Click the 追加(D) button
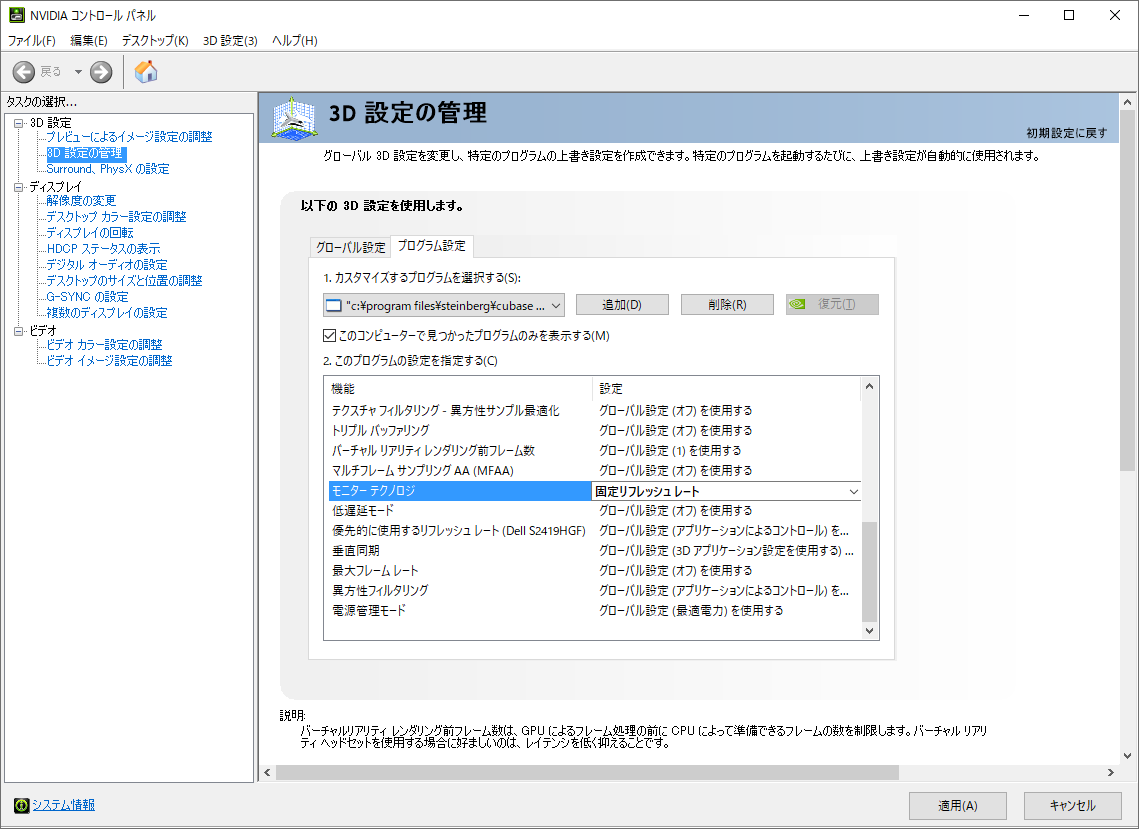This screenshot has width=1139, height=829. [x=622, y=304]
